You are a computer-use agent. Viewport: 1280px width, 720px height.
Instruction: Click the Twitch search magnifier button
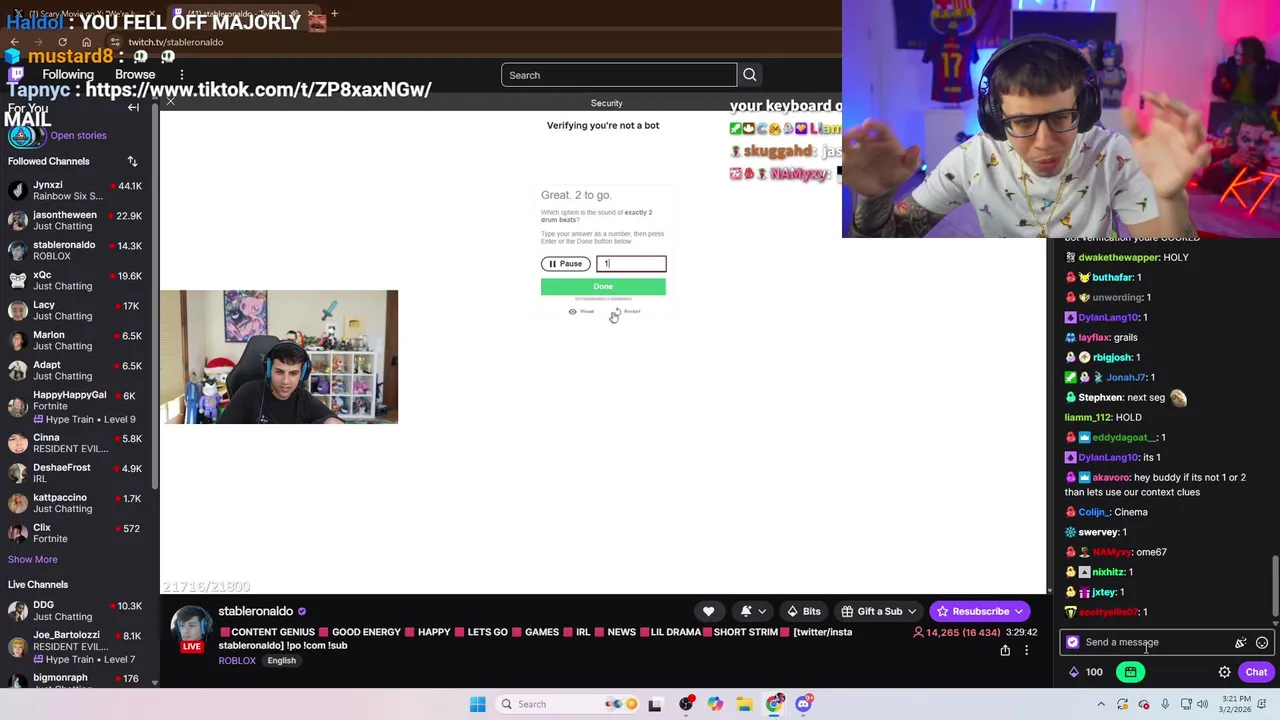pos(749,75)
